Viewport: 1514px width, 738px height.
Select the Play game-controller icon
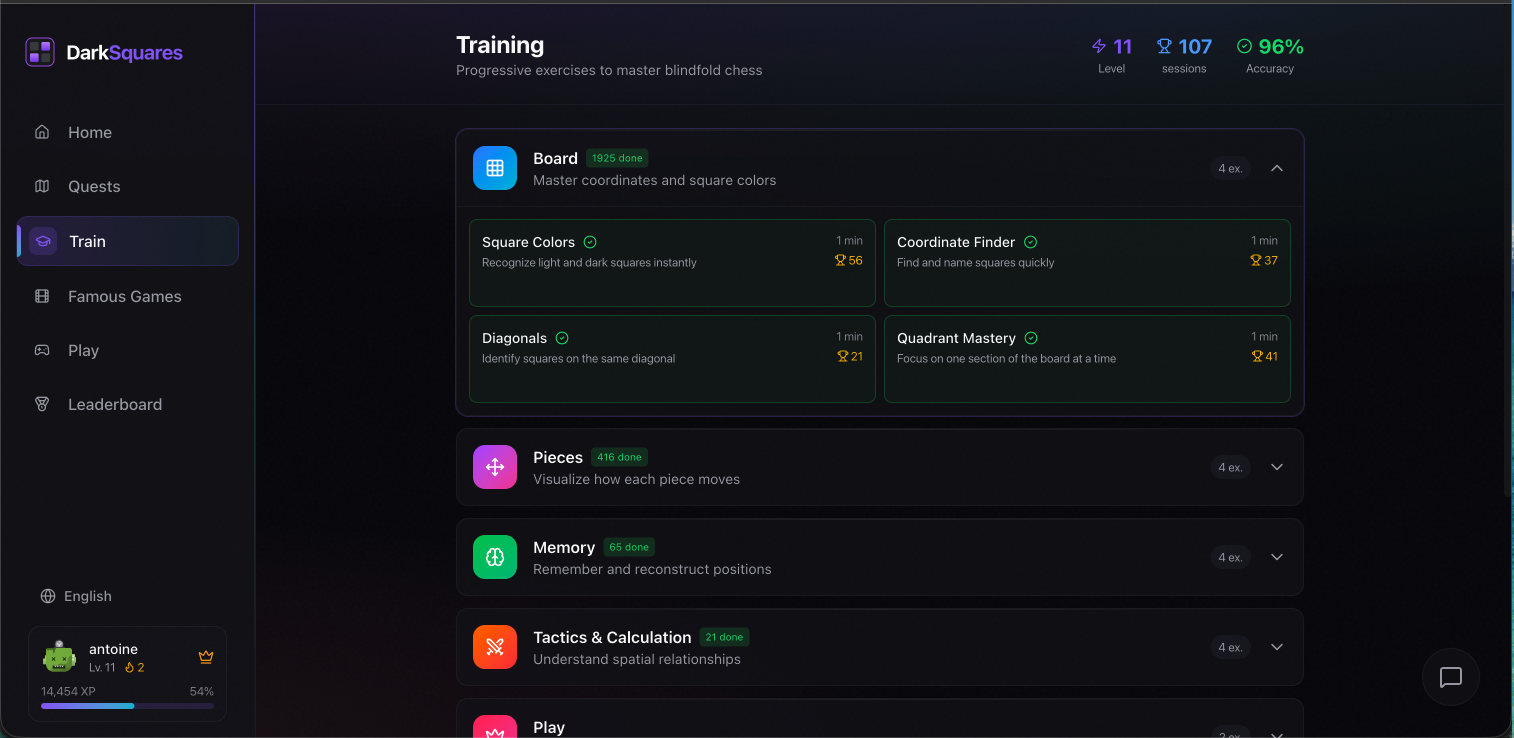tap(42, 350)
